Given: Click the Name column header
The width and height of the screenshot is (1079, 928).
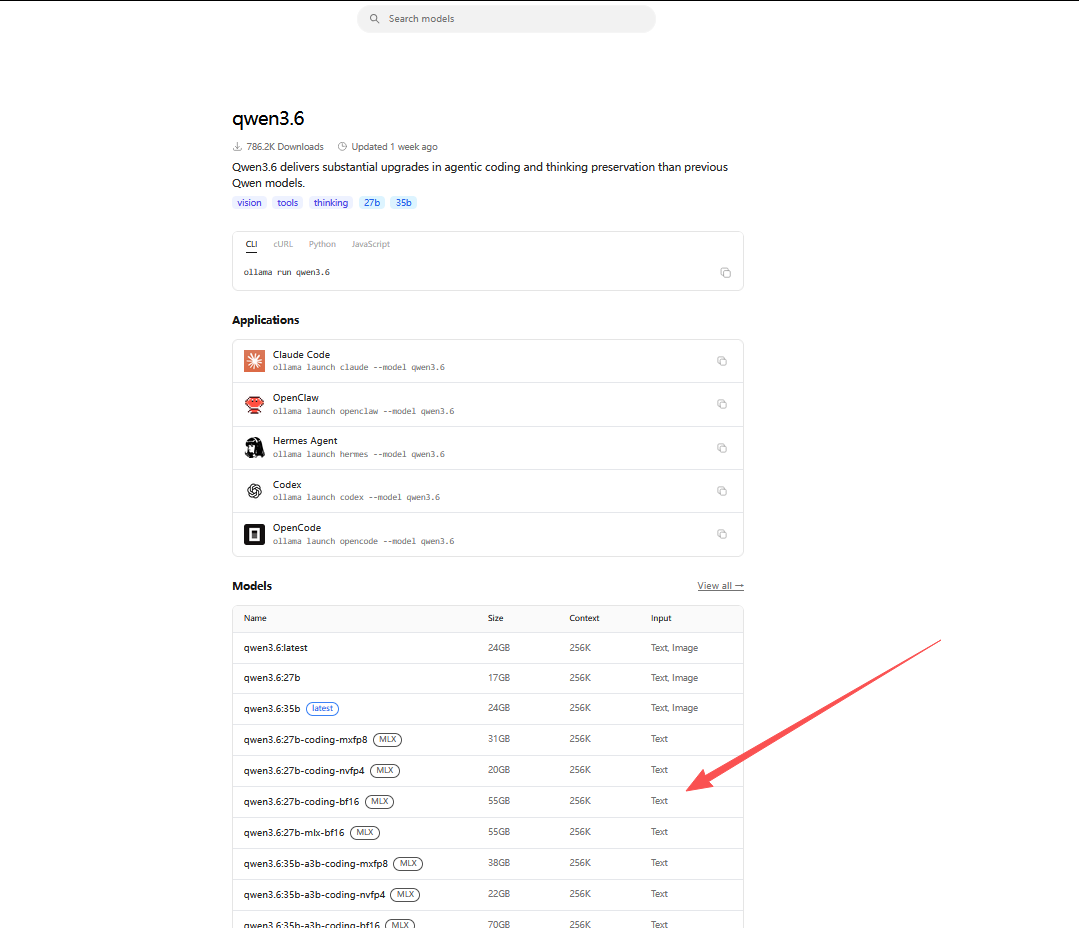Looking at the screenshot, I should (x=255, y=618).
